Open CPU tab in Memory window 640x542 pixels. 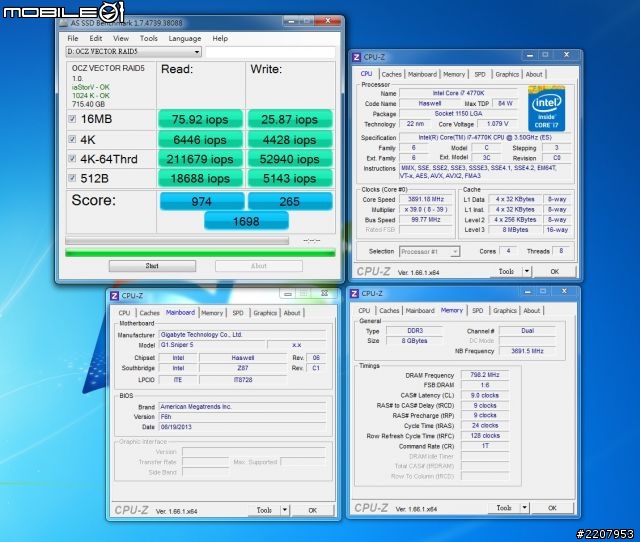coord(364,311)
